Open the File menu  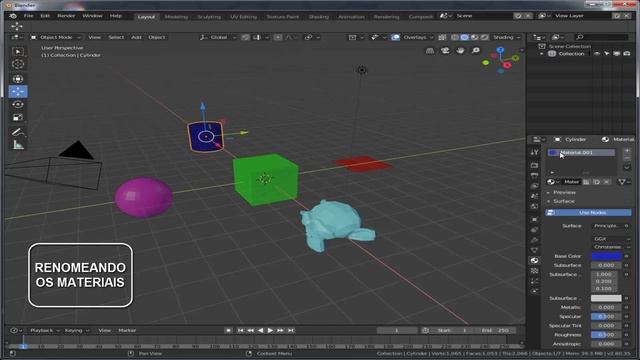pos(29,16)
